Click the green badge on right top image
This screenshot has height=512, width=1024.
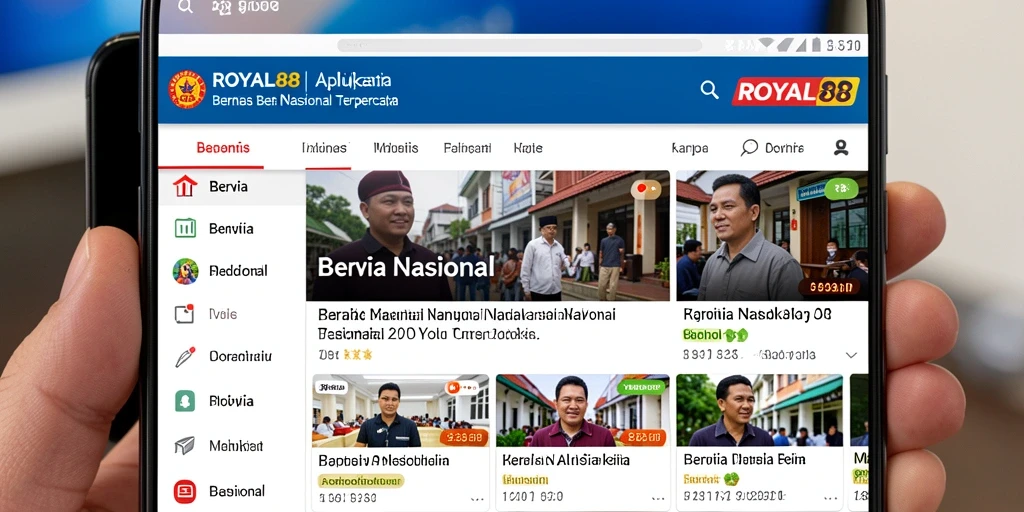(x=841, y=189)
